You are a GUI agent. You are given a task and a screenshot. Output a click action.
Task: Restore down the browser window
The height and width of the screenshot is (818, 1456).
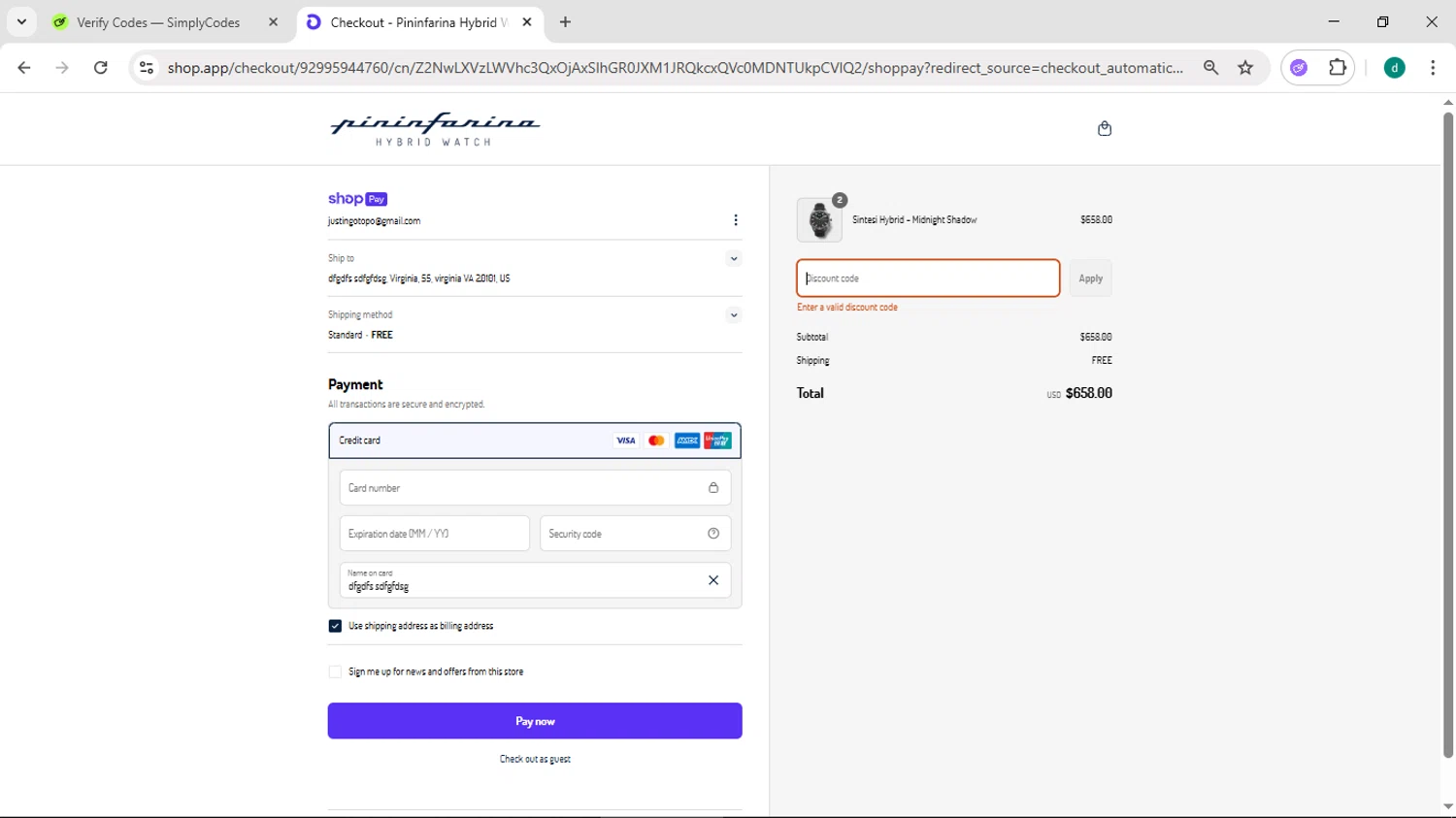point(1382,21)
